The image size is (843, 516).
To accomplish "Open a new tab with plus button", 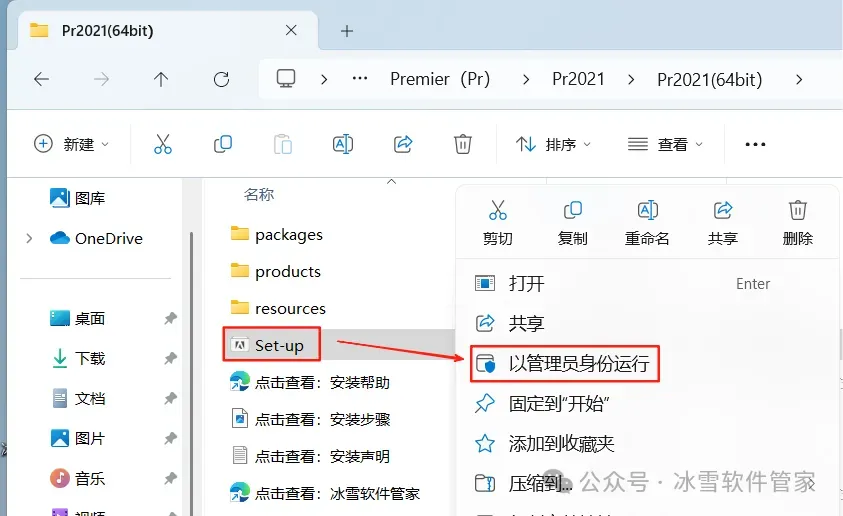I will (x=347, y=31).
